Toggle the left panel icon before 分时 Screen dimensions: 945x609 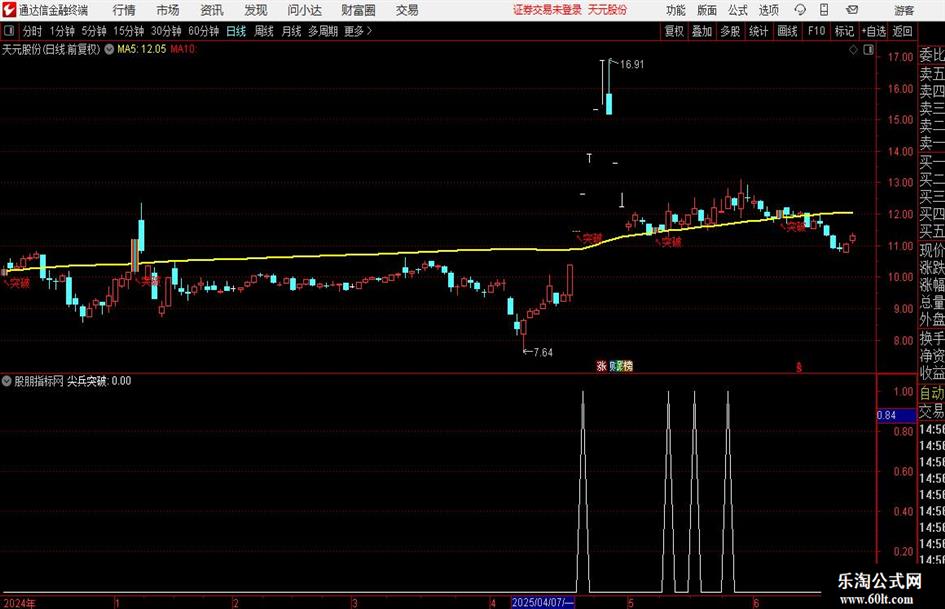point(9,31)
